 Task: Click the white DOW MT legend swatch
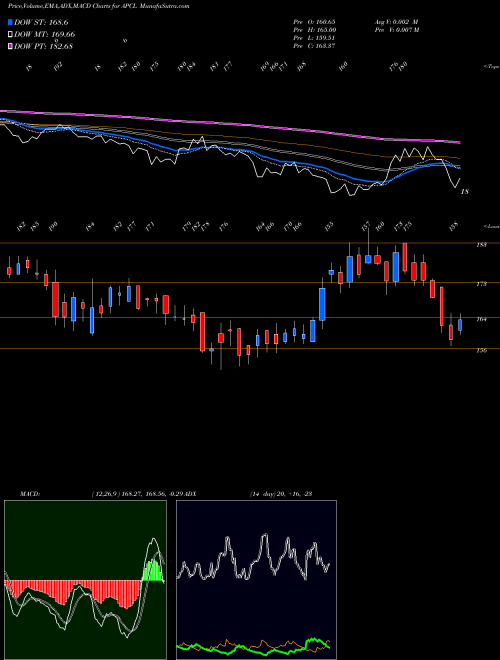[10, 34]
